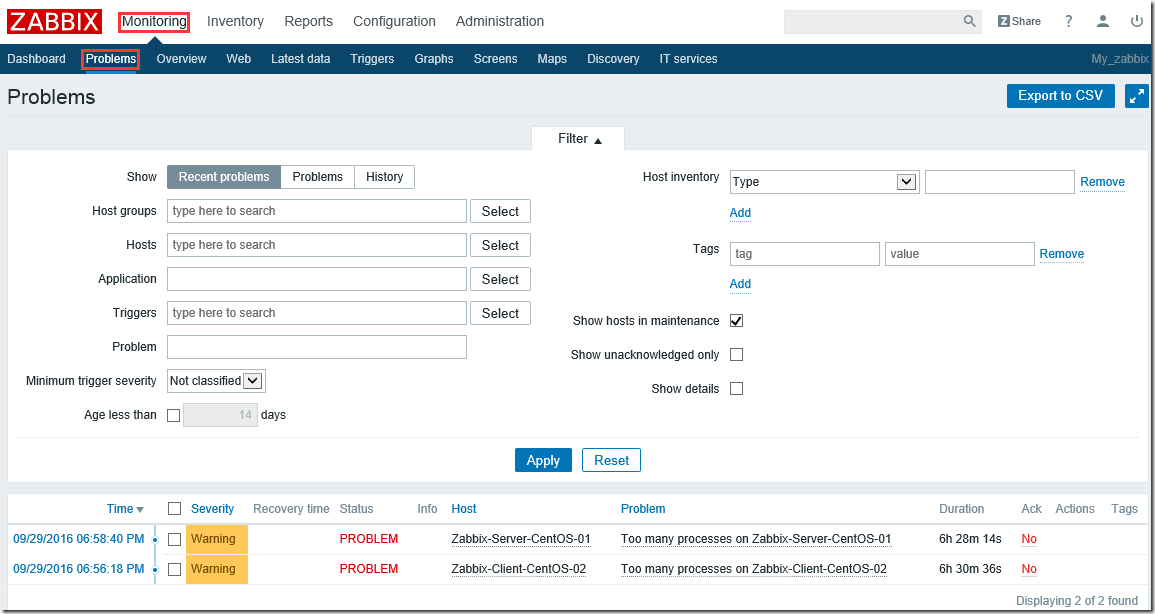1155x614 pixels.
Task: Click Remove link for Host inventory
Action: [1102, 182]
